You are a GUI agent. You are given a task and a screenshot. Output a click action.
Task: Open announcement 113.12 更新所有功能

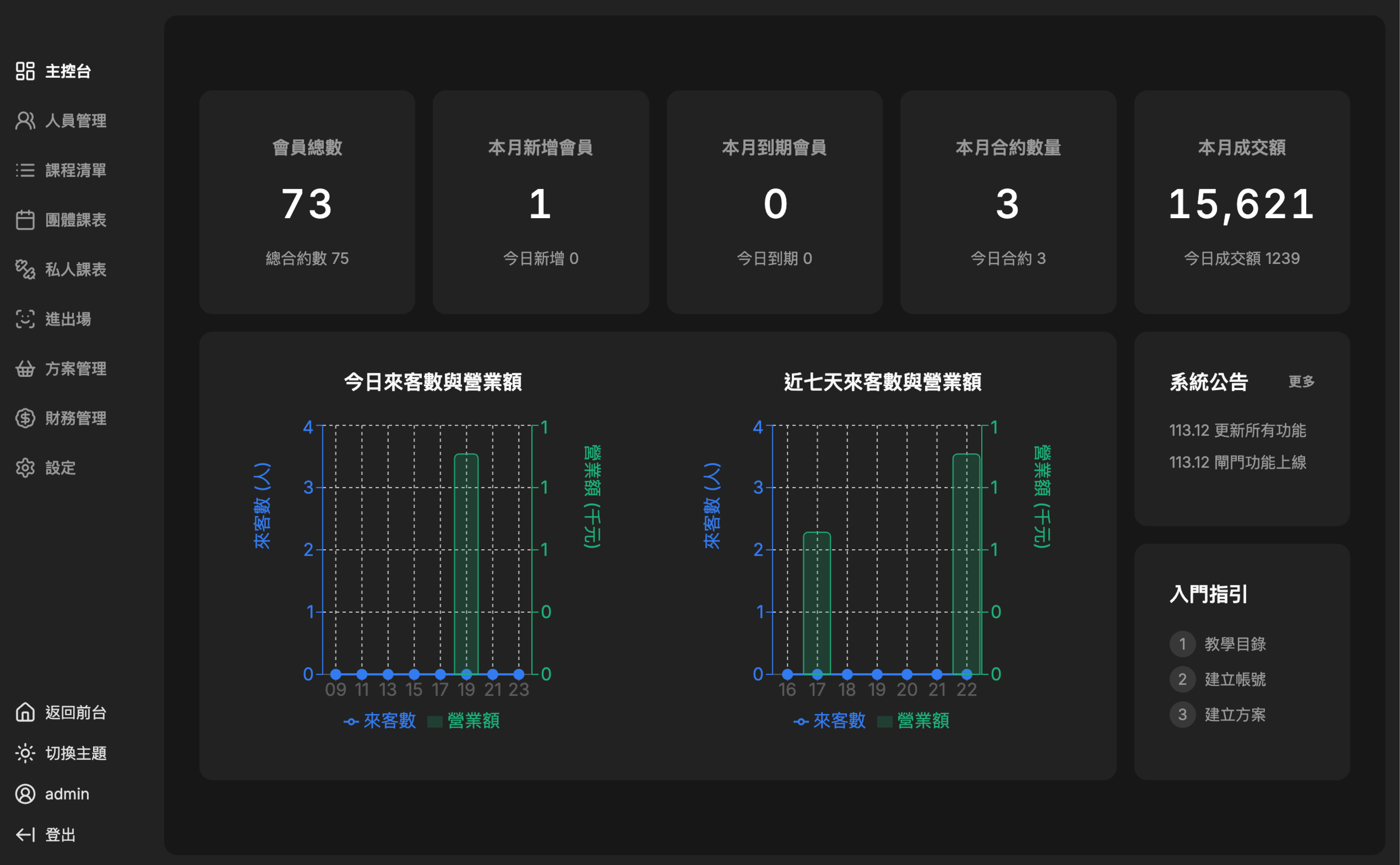click(x=1238, y=430)
